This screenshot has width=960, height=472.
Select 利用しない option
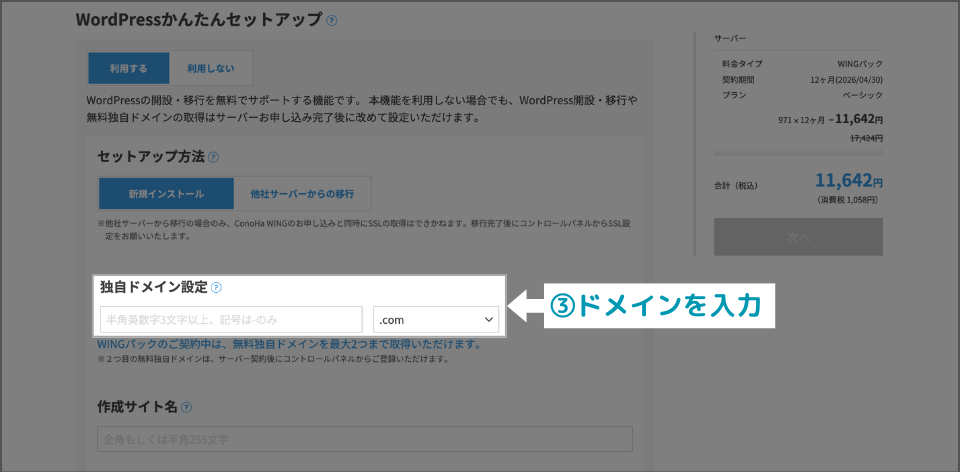[x=211, y=69]
